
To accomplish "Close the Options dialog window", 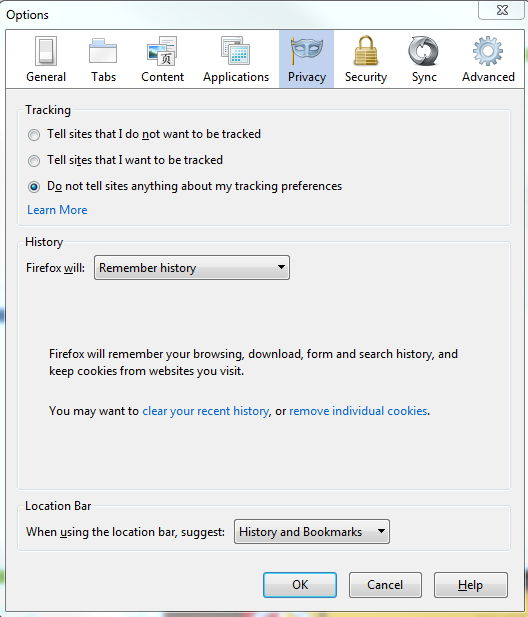I will [502, 10].
